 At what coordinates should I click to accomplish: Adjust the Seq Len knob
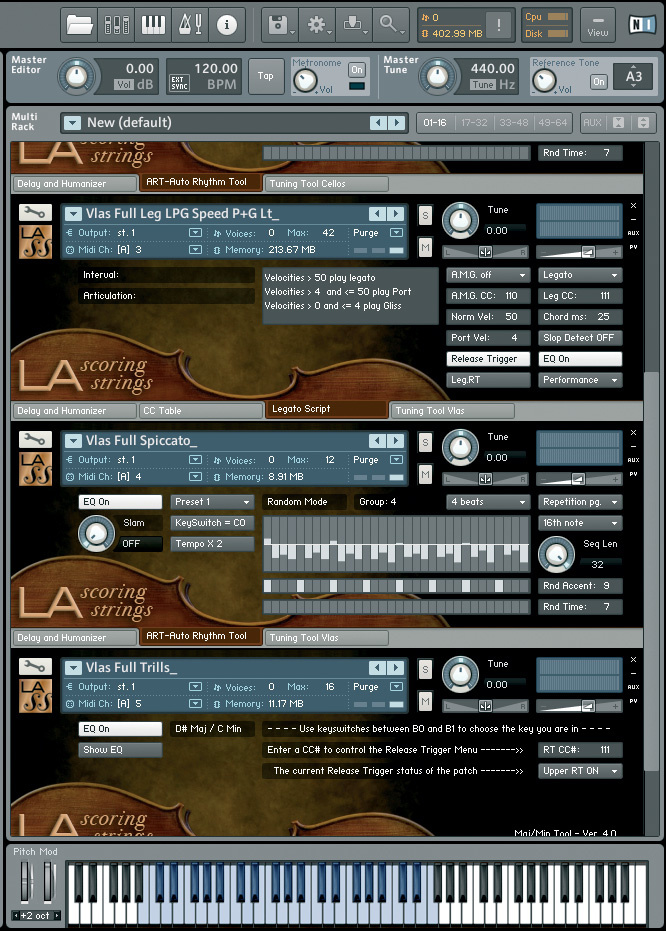click(556, 554)
